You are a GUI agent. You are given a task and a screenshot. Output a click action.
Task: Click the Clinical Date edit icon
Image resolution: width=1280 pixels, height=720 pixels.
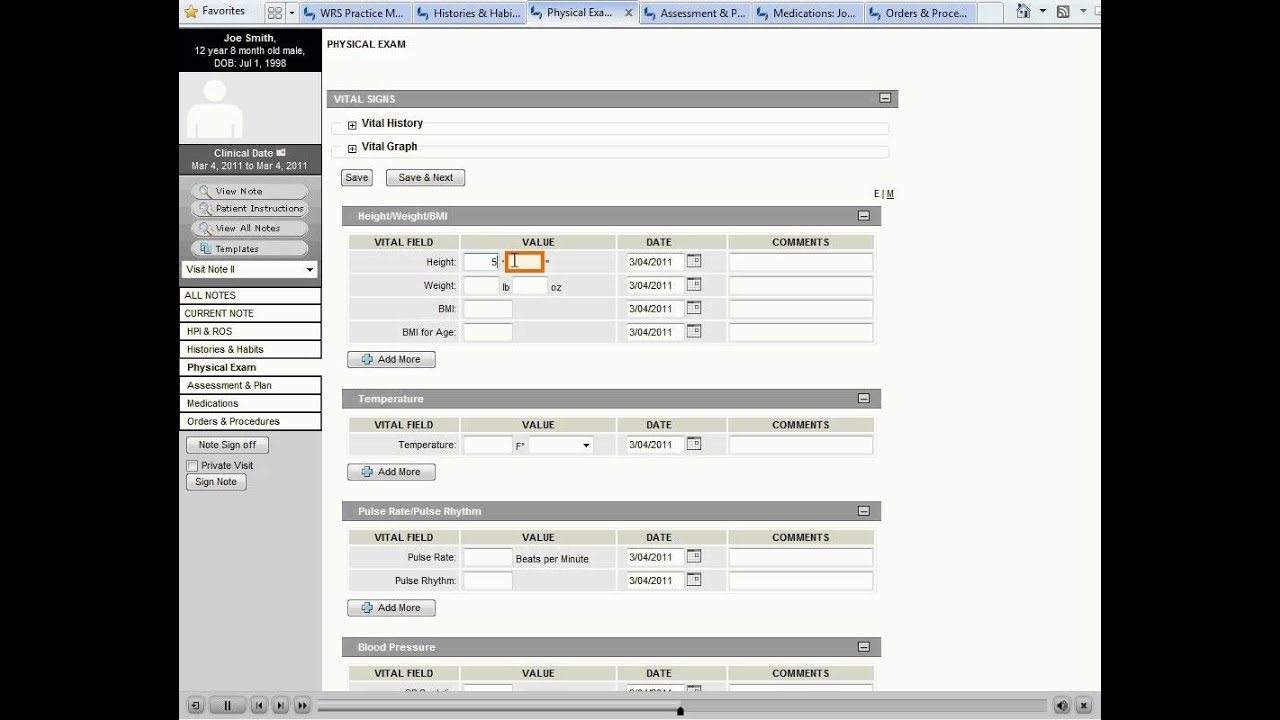pyautogui.click(x=281, y=153)
